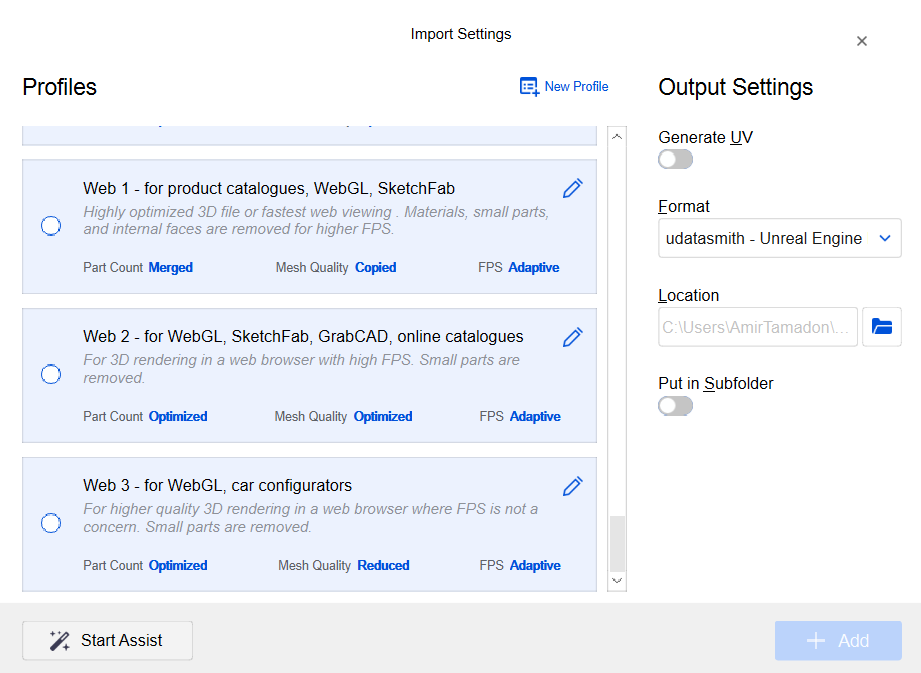Edit the Web 2 profile pencil icon
Image resolution: width=921 pixels, height=673 pixels.
pyautogui.click(x=572, y=337)
